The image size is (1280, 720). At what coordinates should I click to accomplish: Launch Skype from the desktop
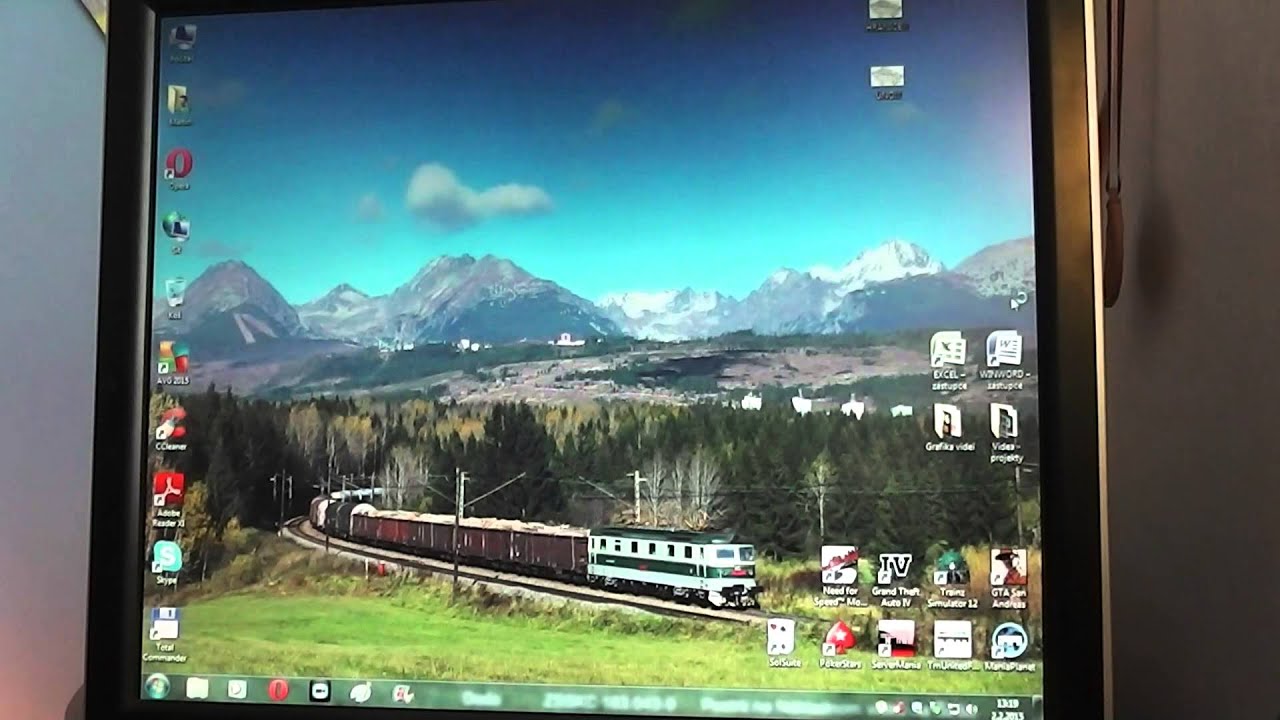(x=166, y=563)
